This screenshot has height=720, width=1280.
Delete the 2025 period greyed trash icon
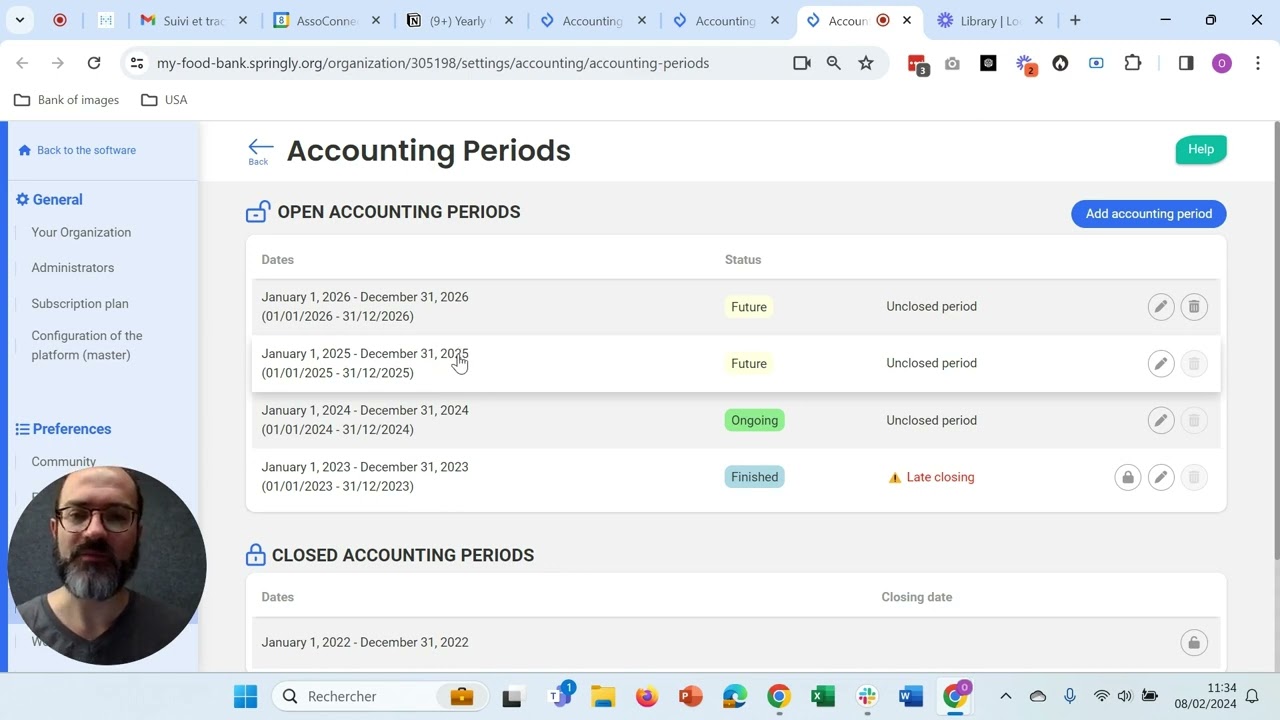pyautogui.click(x=1194, y=363)
